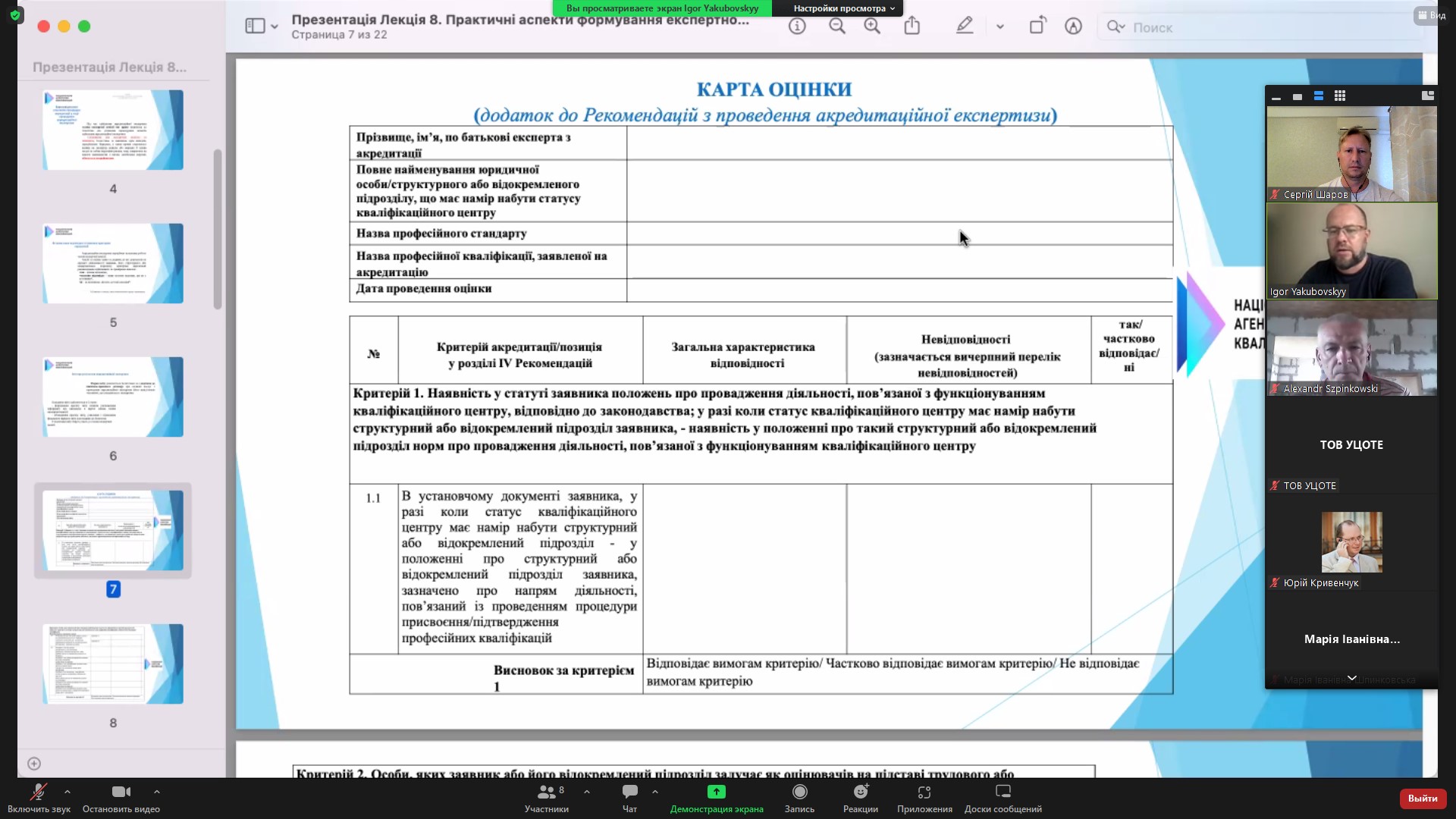Click КАРТА ОЦІНКИ heading in document
1456x819 pixels.
774,89
